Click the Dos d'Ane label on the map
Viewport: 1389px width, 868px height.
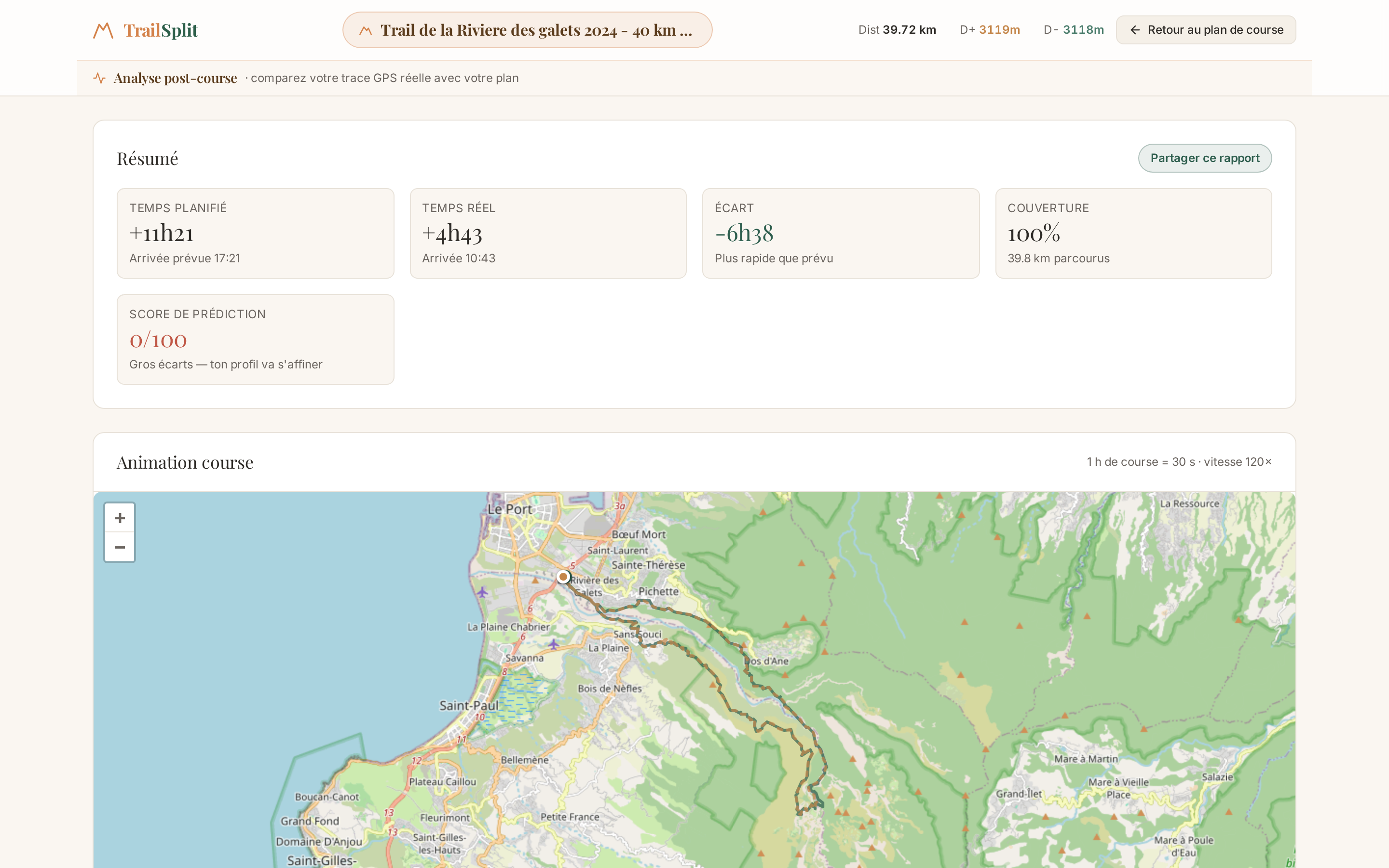(x=766, y=661)
